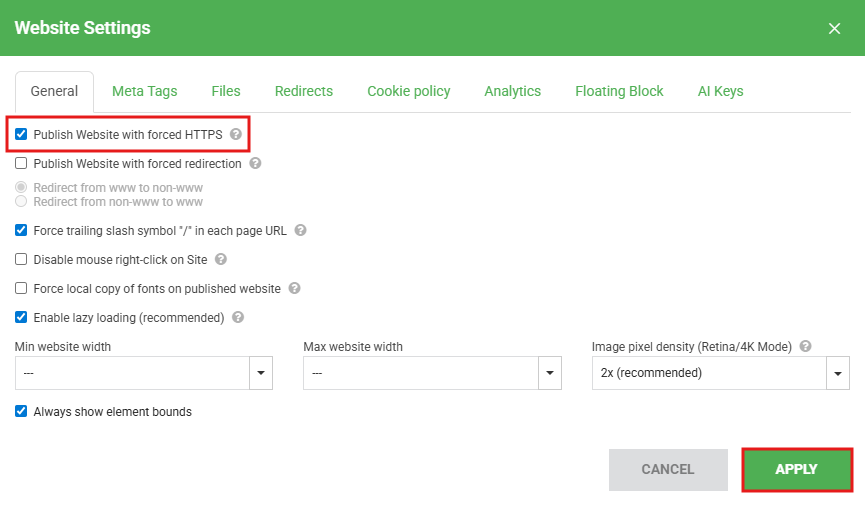Click the Cancel button
The width and height of the screenshot is (865, 506).
coord(667,469)
